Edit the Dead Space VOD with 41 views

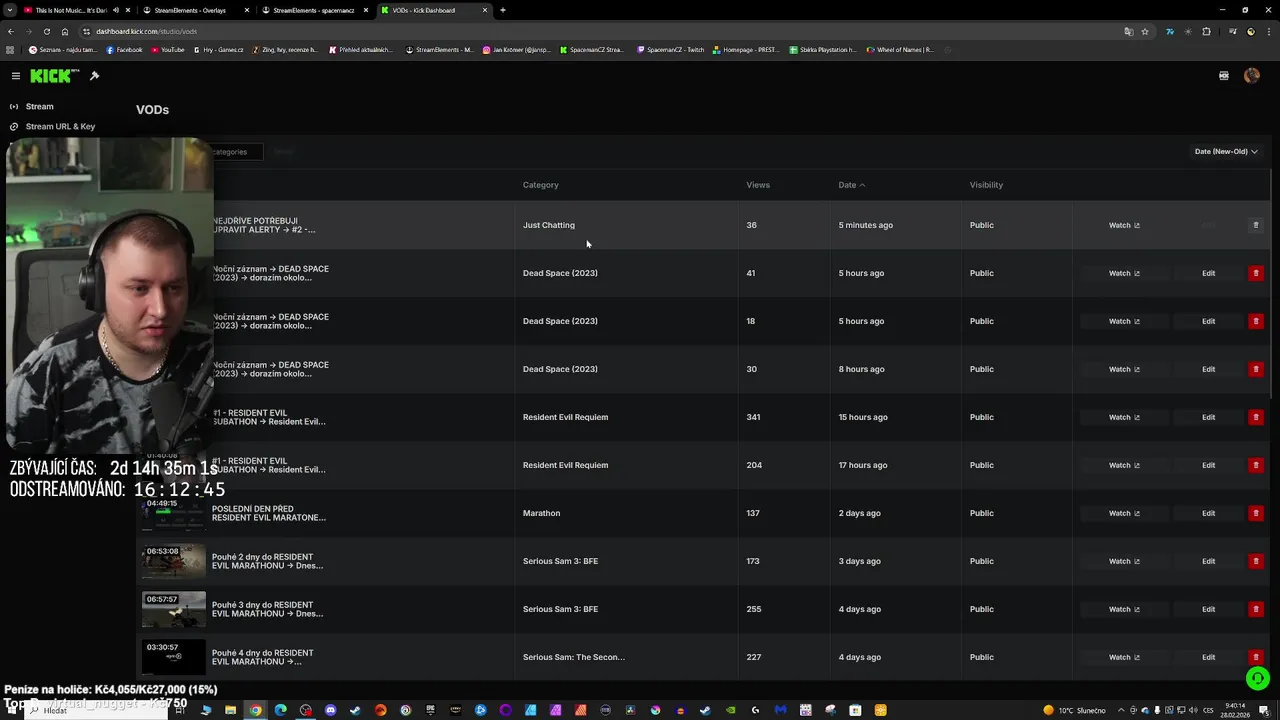[x=1208, y=273]
